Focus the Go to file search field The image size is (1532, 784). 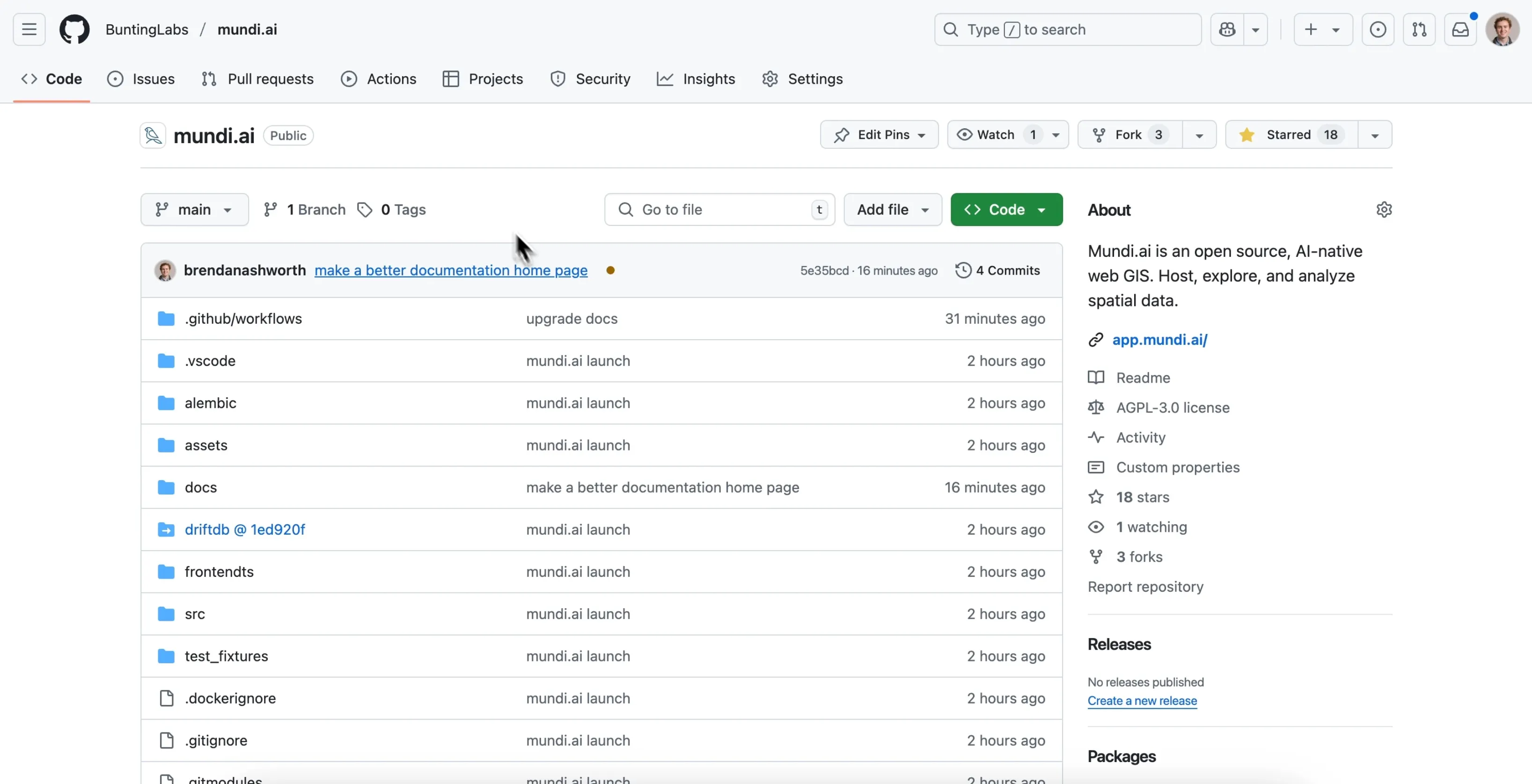[x=719, y=210]
